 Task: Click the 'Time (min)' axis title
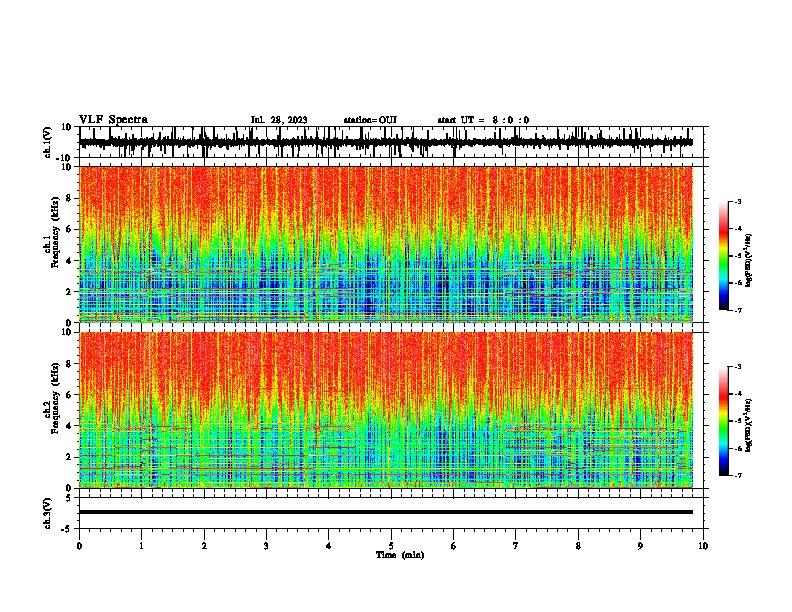pos(400,555)
